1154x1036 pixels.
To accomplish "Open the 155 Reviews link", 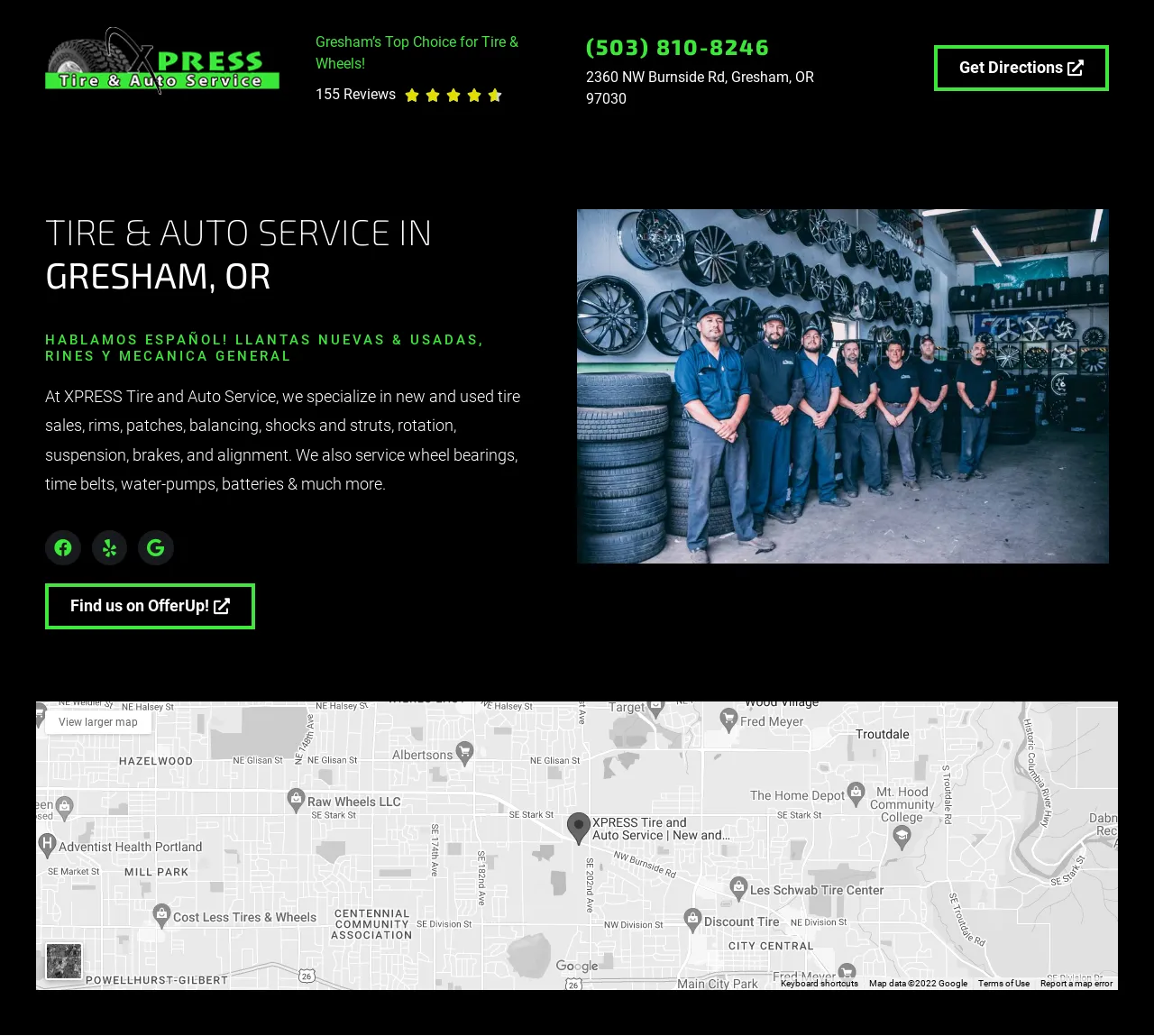I will [355, 95].
